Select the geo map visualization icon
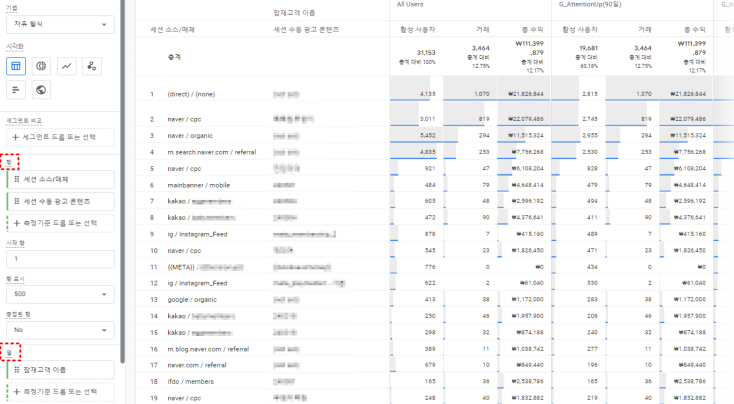 tap(41, 90)
